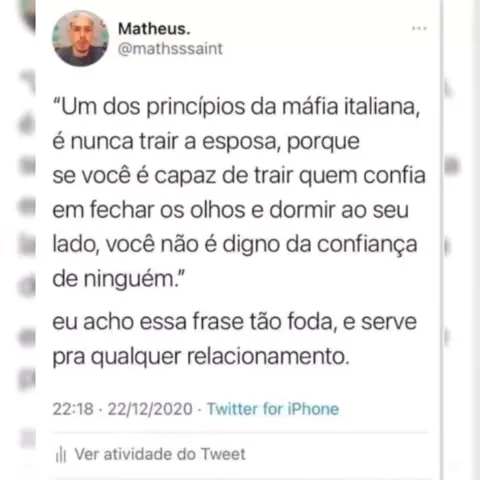Image resolution: width=480 pixels, height=480 pixels.
Task: Click the line em fechar os olhos
Action: click(x=231, y=210)
